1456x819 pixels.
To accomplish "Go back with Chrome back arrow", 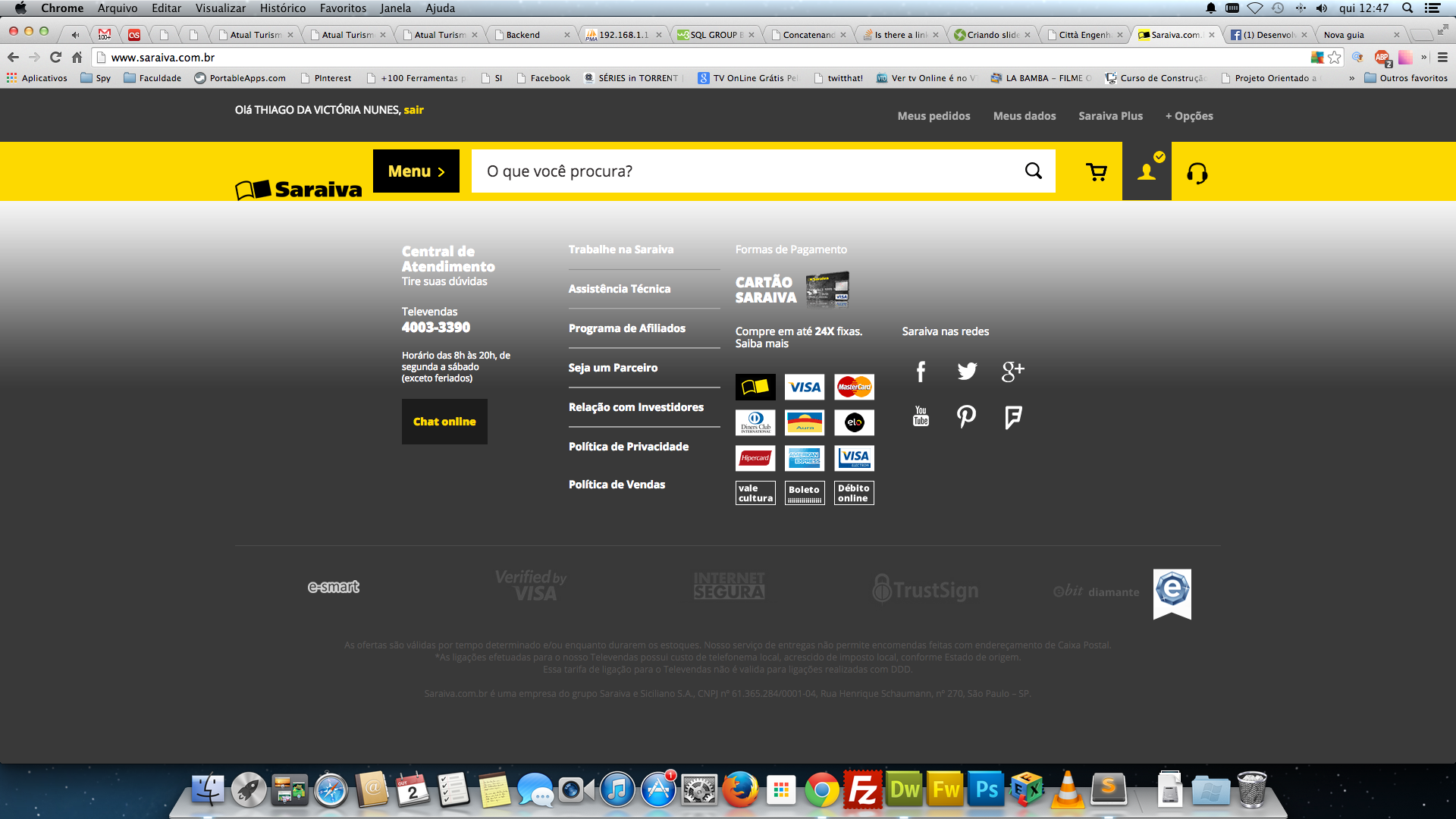I will click(x=13, y=57).
